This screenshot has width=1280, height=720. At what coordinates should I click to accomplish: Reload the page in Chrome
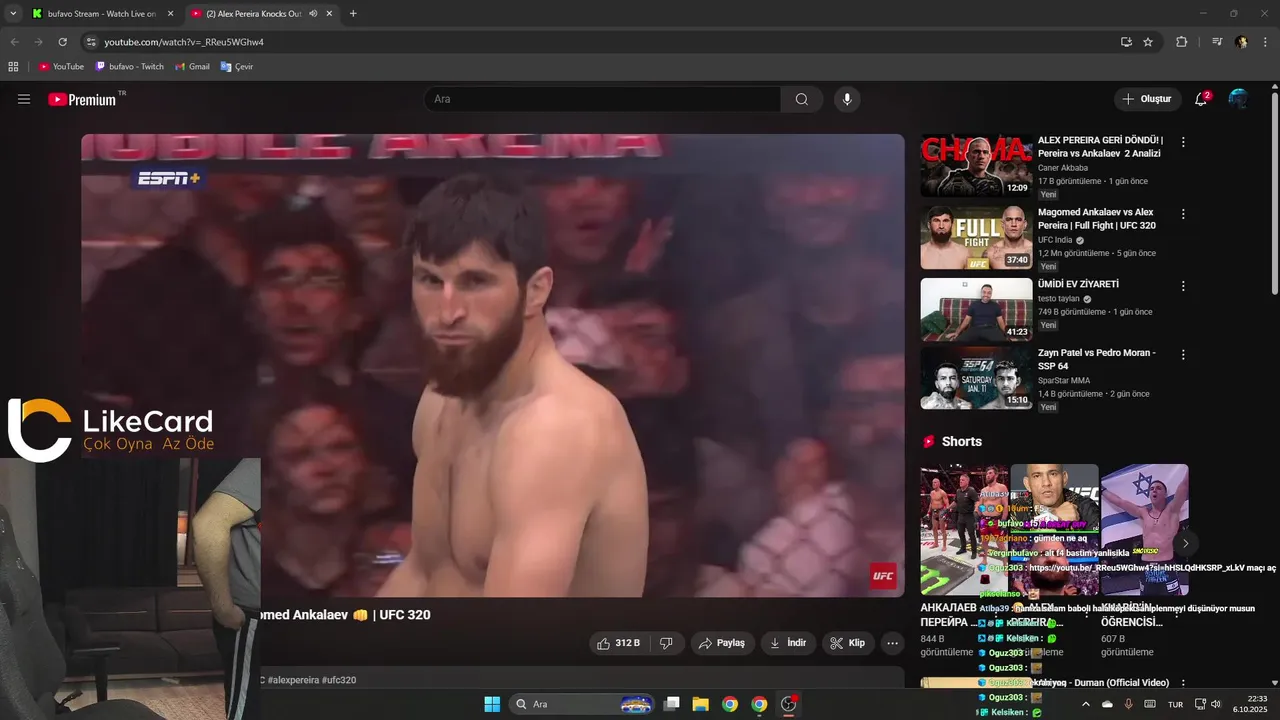[62, 42]
